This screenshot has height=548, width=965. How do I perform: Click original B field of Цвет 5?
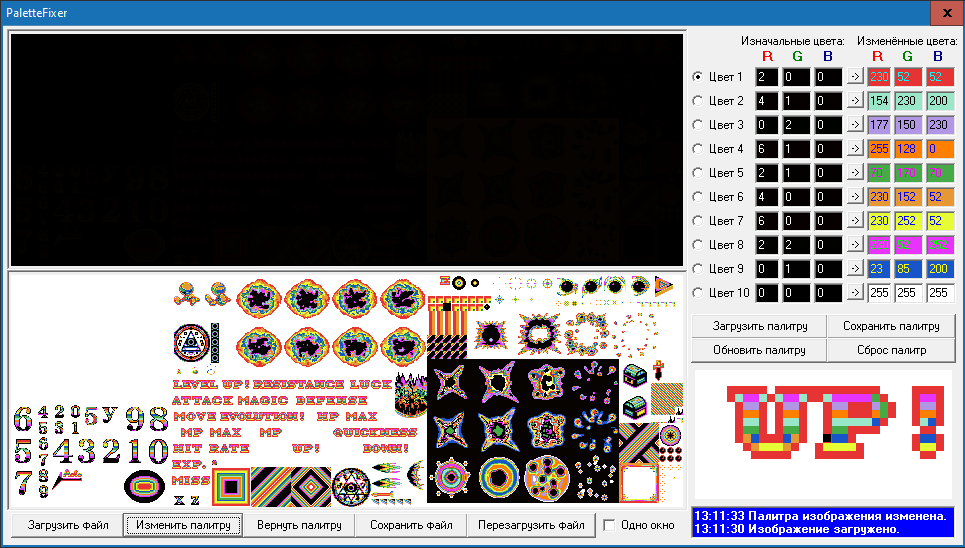[828, 173]
